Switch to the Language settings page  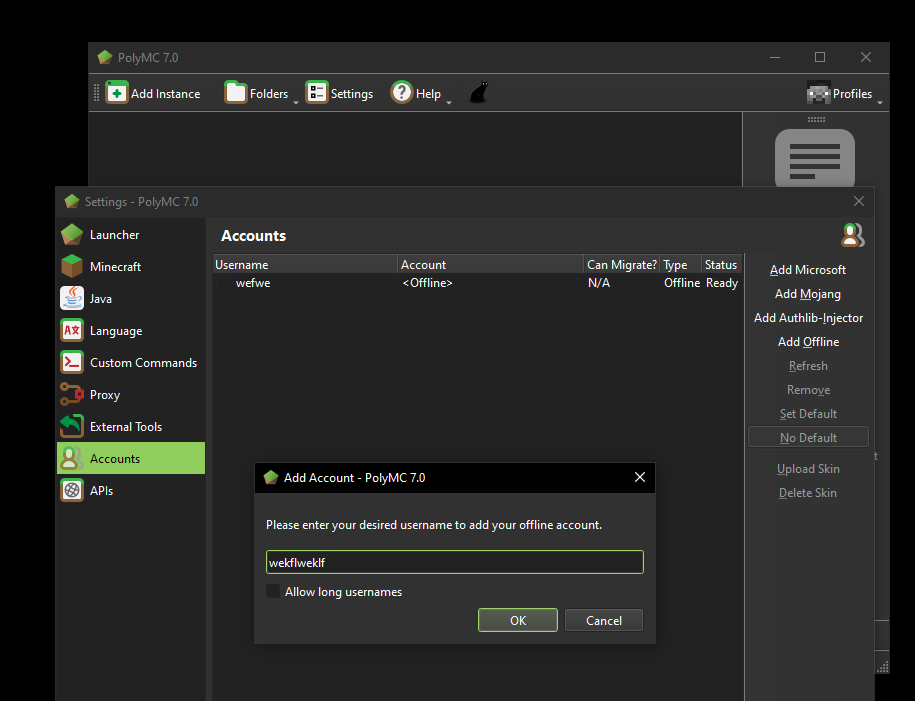131,330
